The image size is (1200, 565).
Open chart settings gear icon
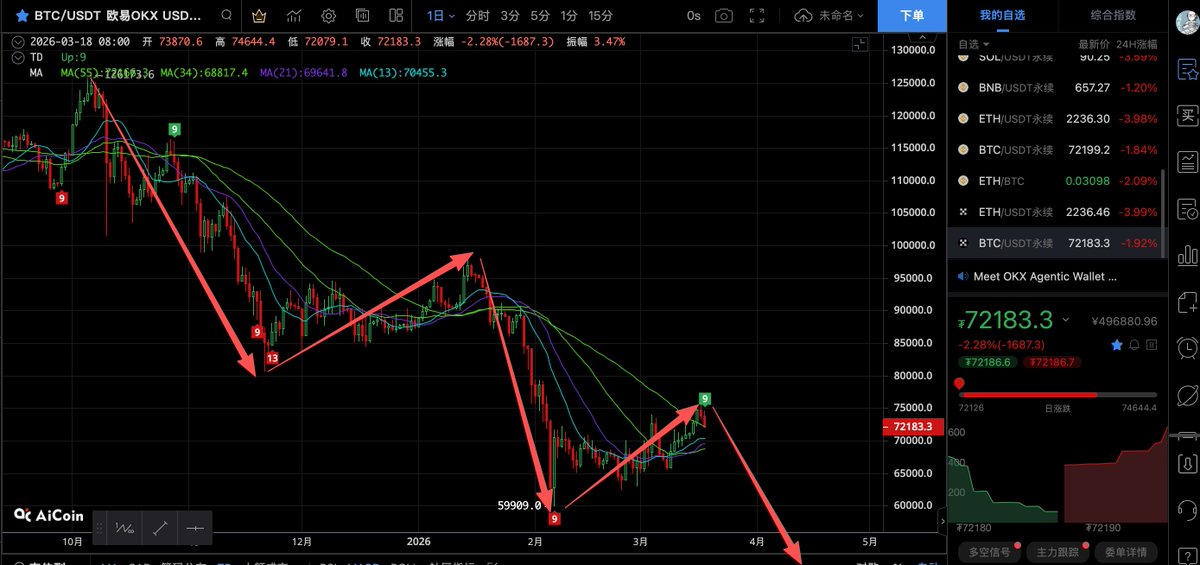click(328, 16)
